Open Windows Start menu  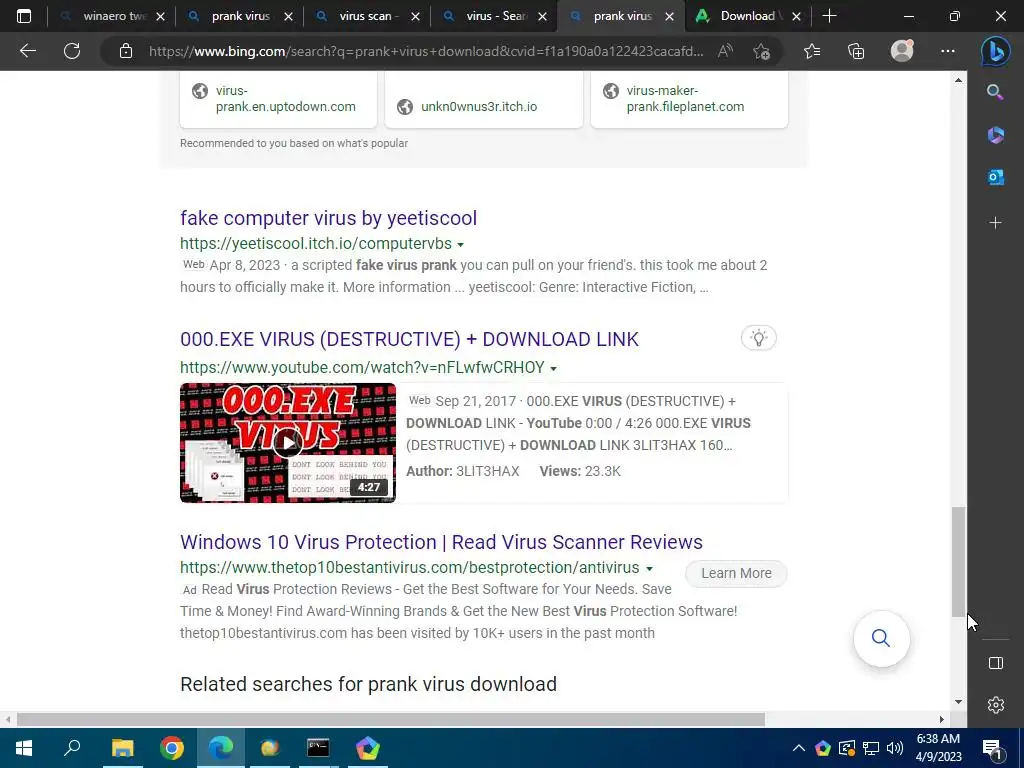tap(24, 748)
